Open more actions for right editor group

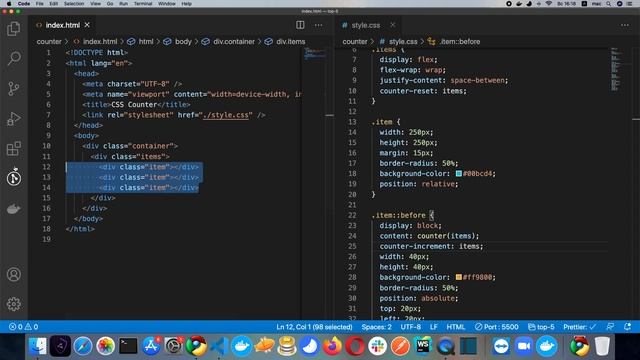(625, 25)
